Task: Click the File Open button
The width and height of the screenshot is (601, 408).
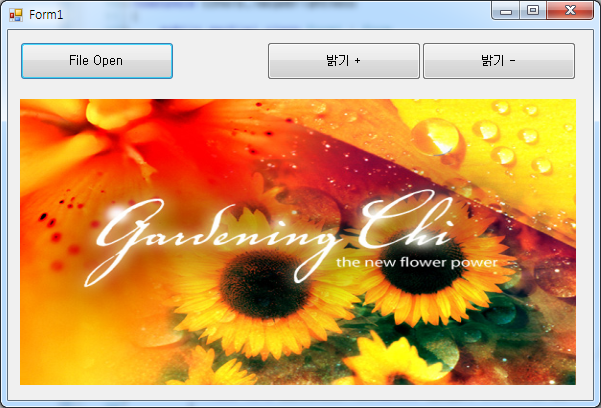Action: coord(97,61)
